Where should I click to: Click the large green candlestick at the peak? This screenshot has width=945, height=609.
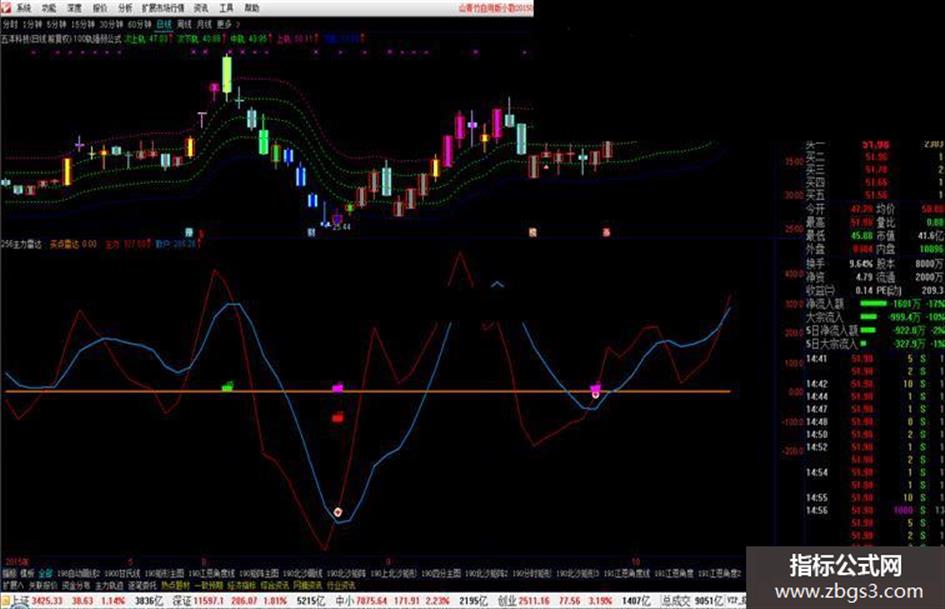tap(227, 74)
